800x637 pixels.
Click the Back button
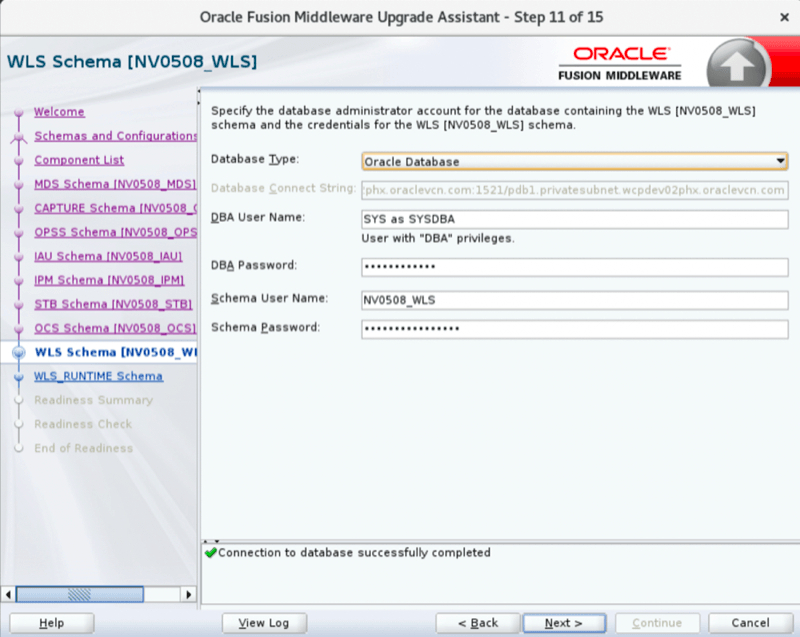pos(478,623)
